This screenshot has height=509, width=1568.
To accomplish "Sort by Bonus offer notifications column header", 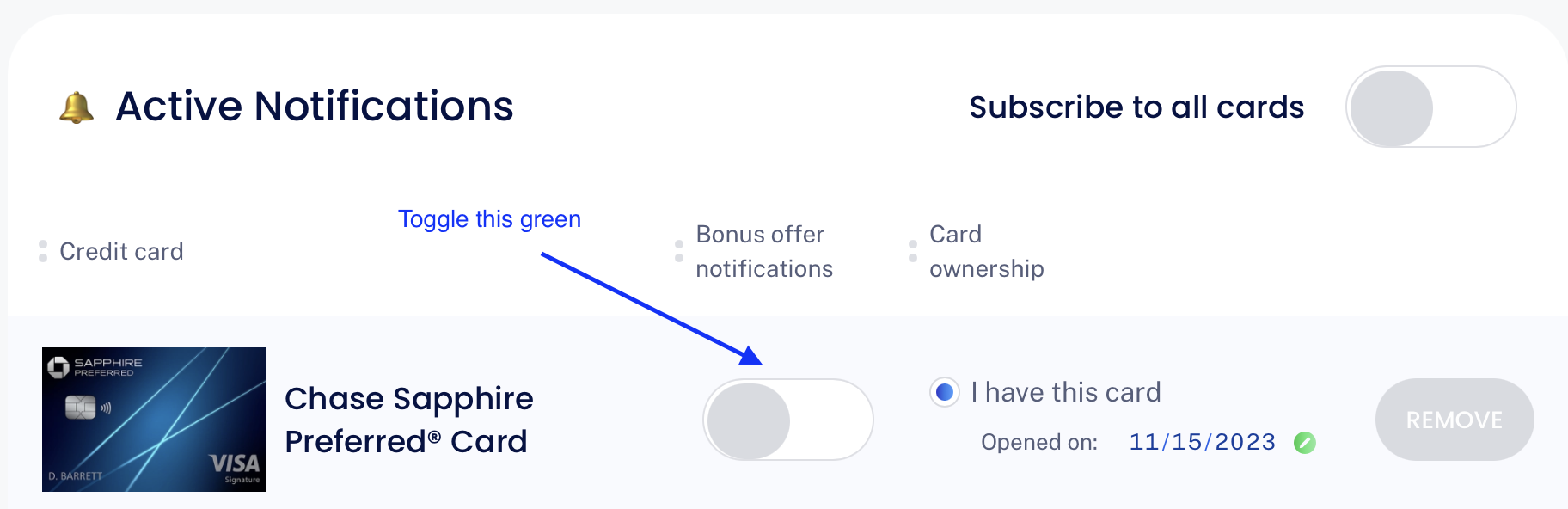I will 764,251.
